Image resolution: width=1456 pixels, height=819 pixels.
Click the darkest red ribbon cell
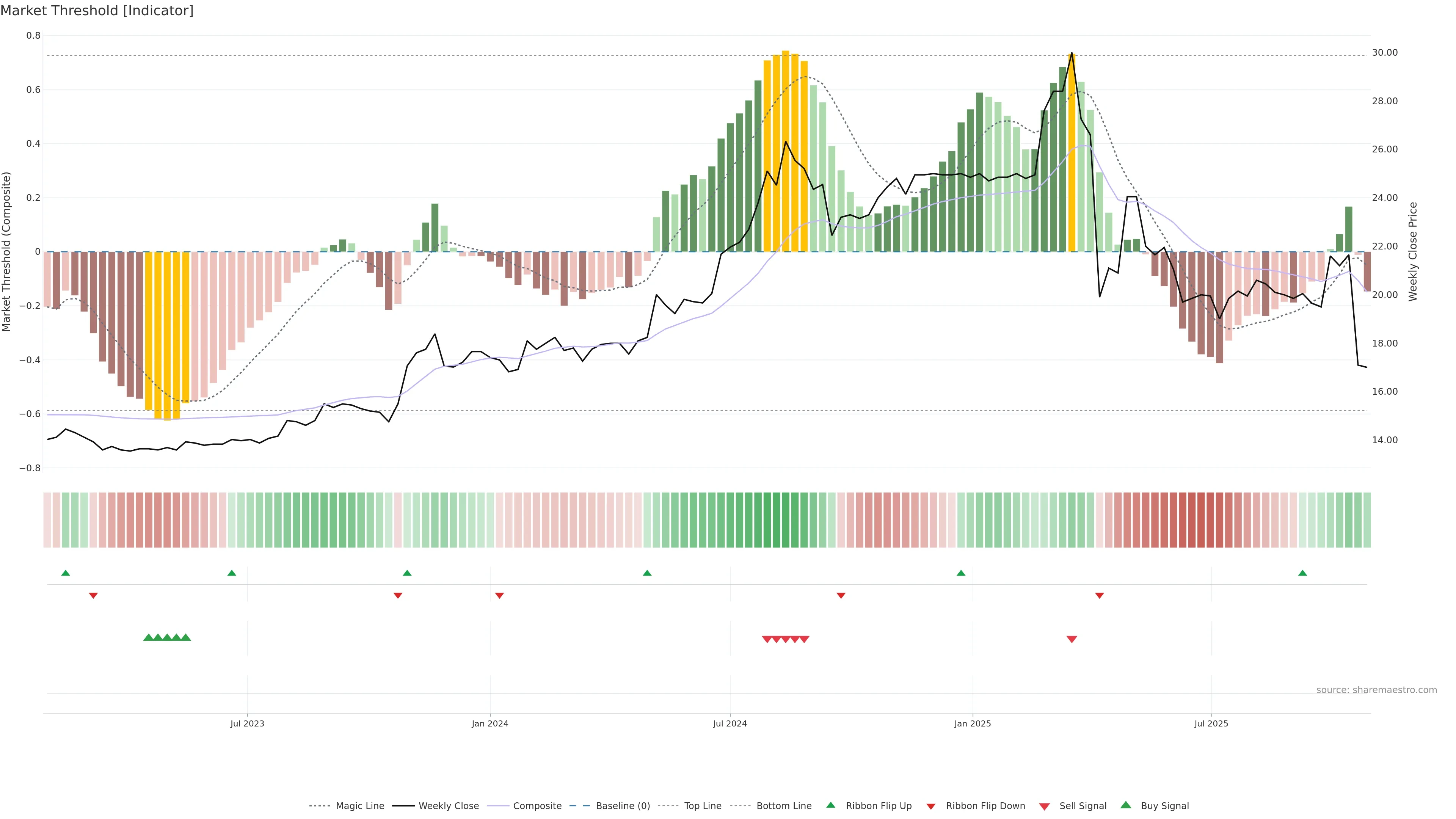[1201, 519]
